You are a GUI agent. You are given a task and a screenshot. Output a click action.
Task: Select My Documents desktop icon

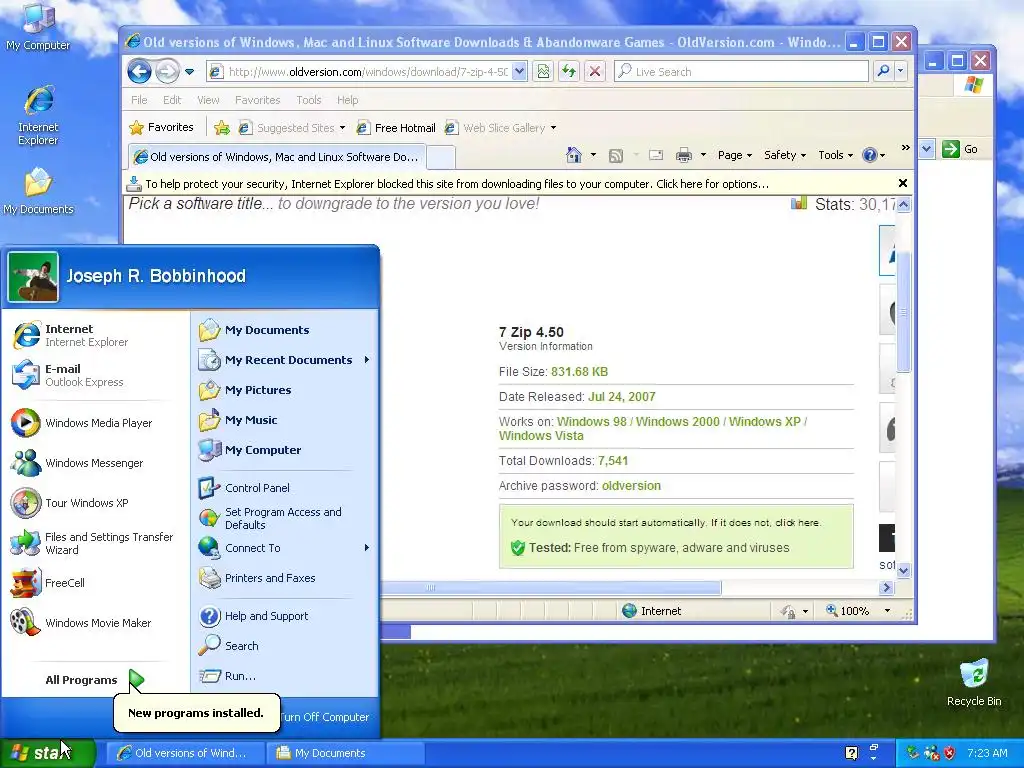(38, 191)
